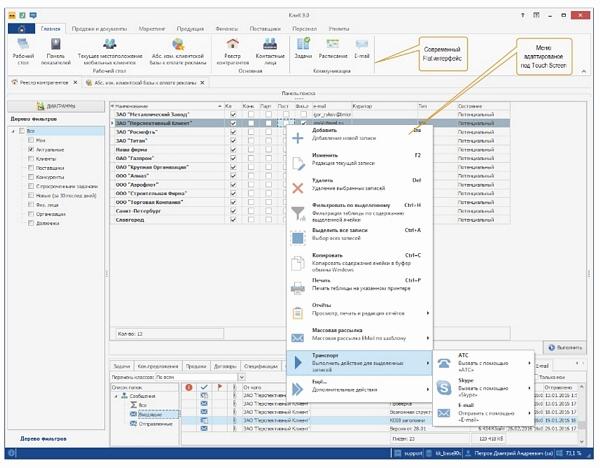Click the ATC phone icon in submenu
The image size is (600, 468).
[443, 364]
